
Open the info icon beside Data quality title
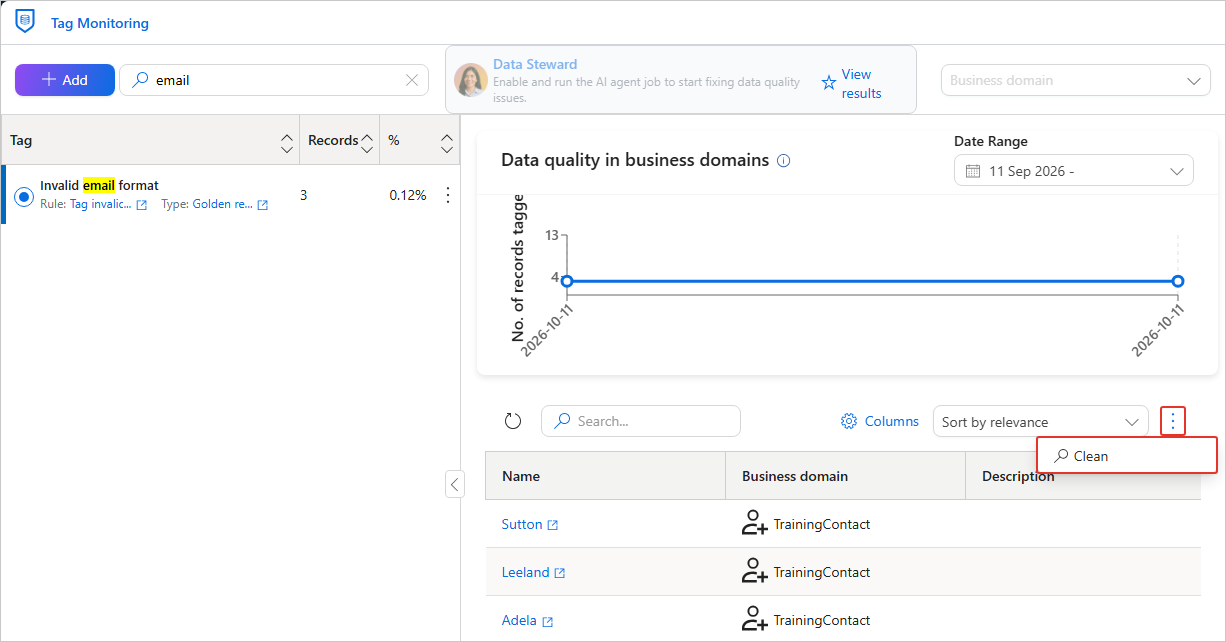(784, 160)
